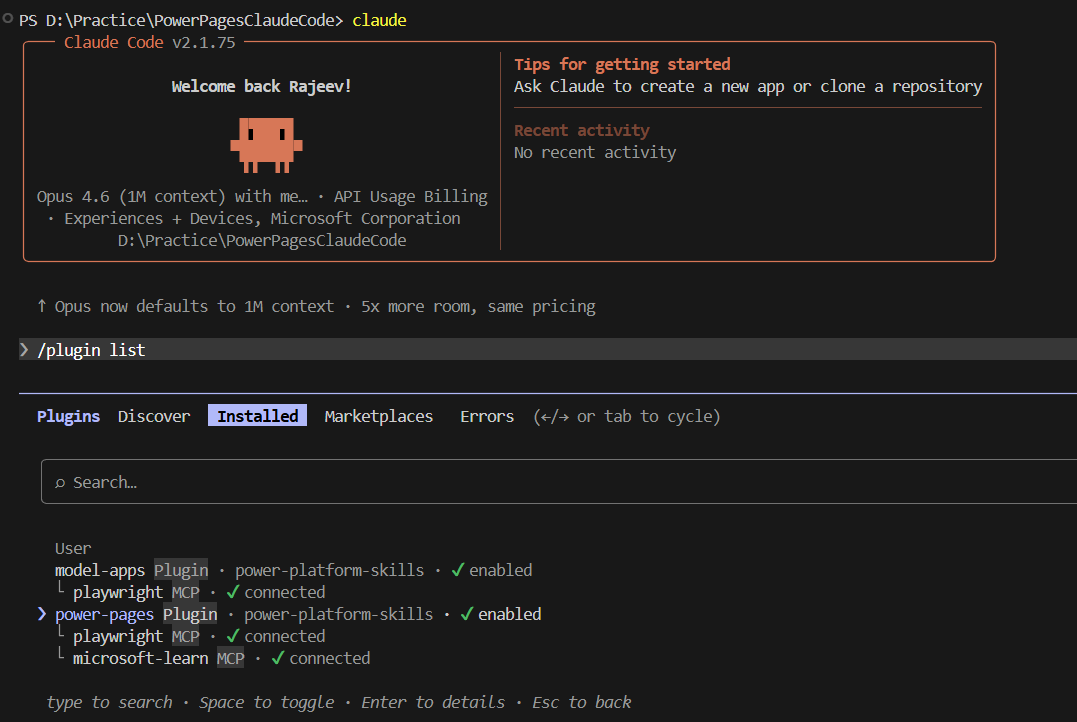
Task: Click the checkmark for playwright under model-apps
Action: 233,592
